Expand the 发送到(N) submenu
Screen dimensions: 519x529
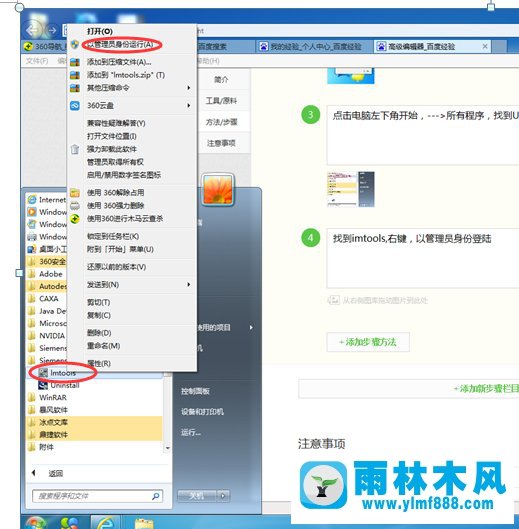pos(132,285)
